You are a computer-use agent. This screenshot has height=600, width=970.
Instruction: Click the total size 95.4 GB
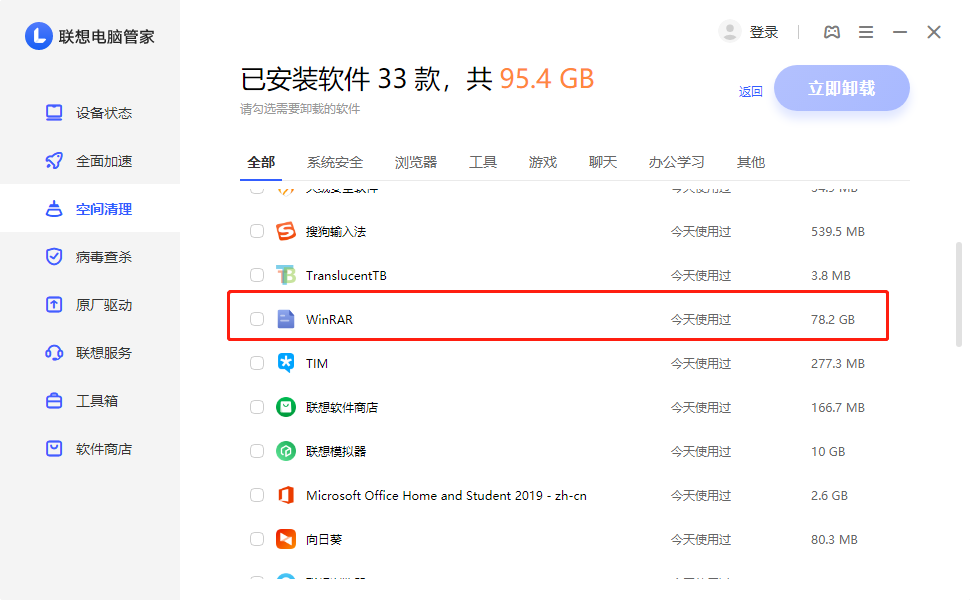pyautogui.click(x=546, y=79)
